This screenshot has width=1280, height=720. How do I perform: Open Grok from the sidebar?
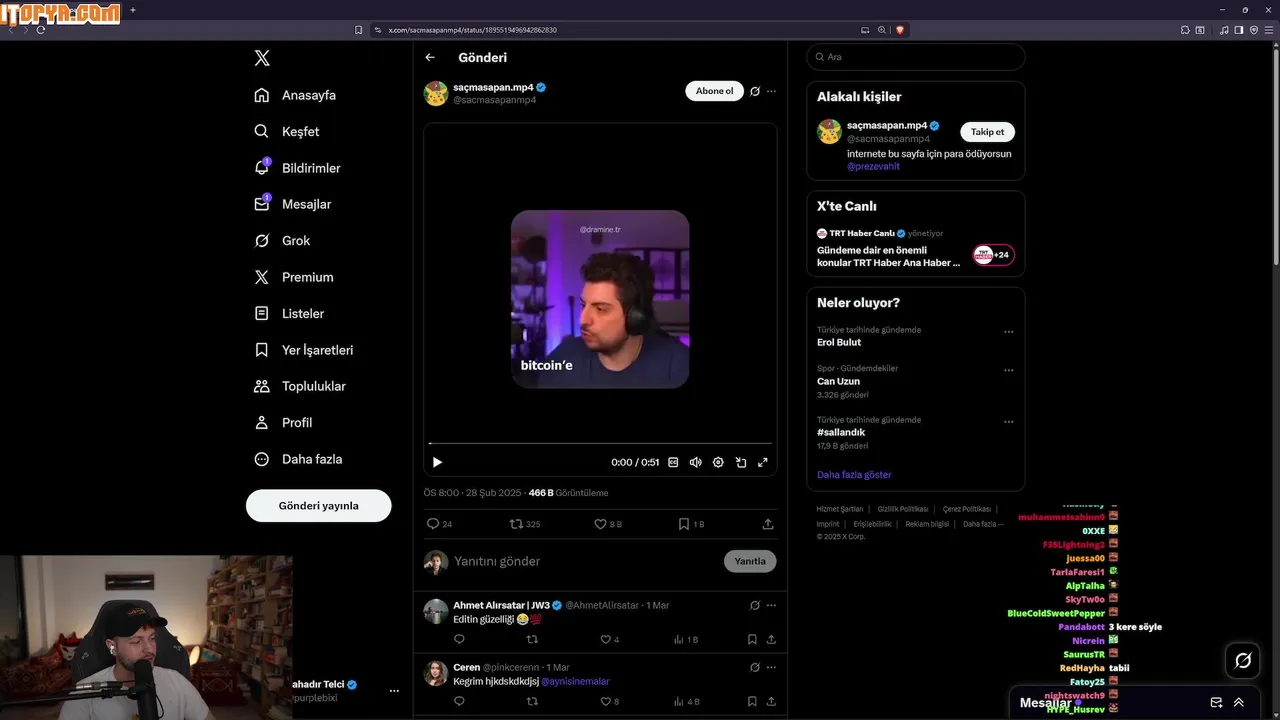(x=282, y=241)
